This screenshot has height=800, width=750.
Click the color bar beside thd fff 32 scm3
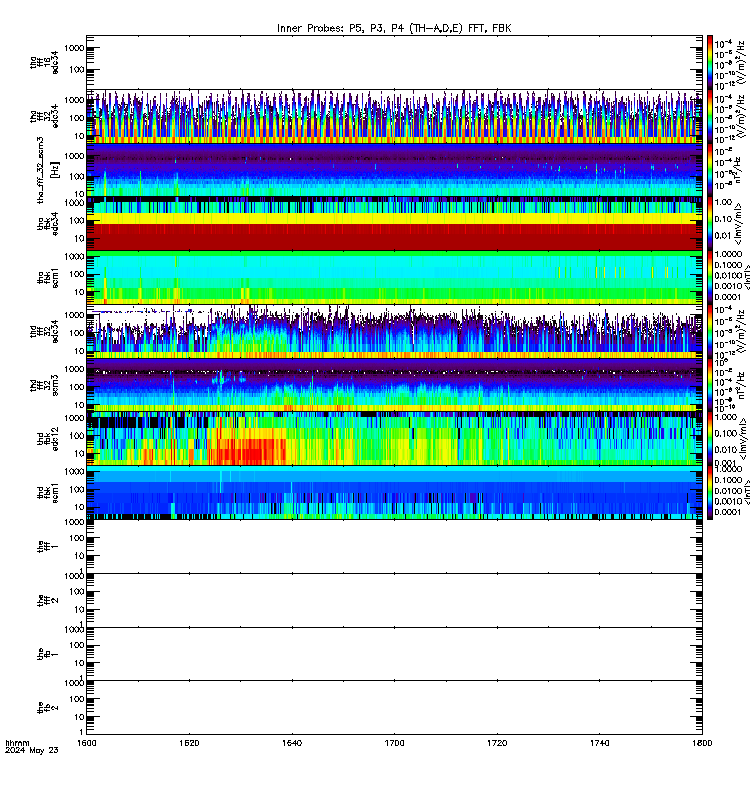[x=710, y=385]
